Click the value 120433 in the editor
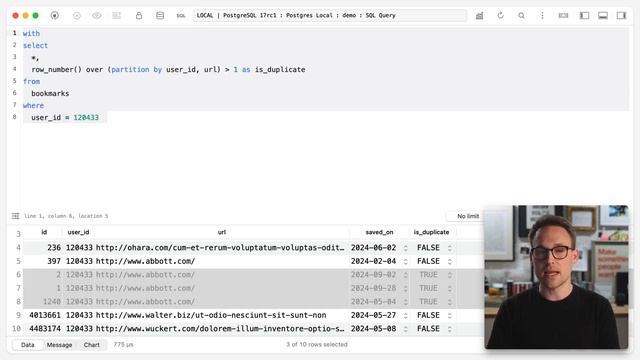The width and height of the screenshot is (640, 360). [86, 118]
